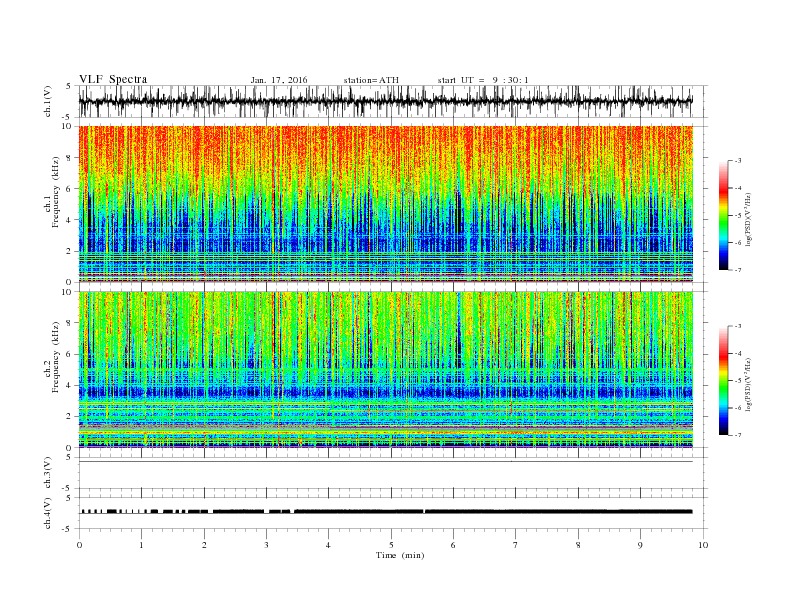Click the ch.4 black signal band
Viewport: 792px width, 612px height.
coord(386,512)
